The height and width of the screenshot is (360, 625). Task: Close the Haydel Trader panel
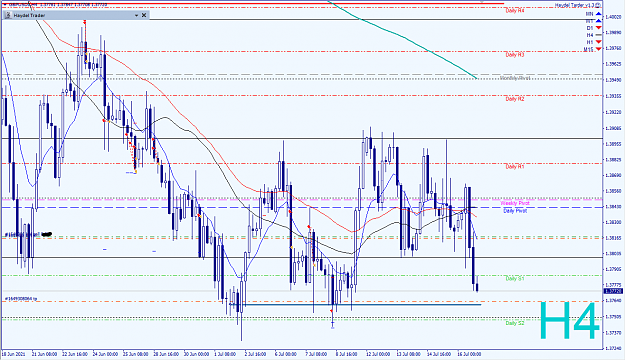click(x=144, y=15)
